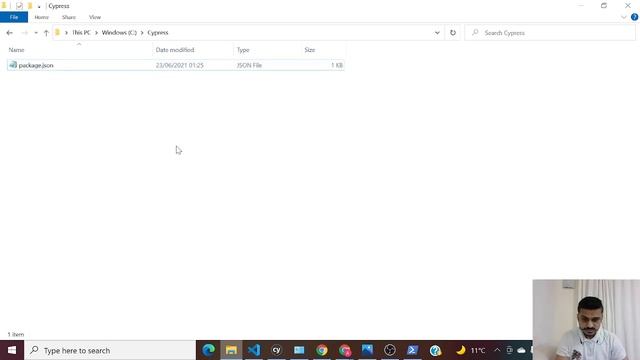Click Windows (C:) in the address path
Viewport: 640px width, 360px height.
119,33
